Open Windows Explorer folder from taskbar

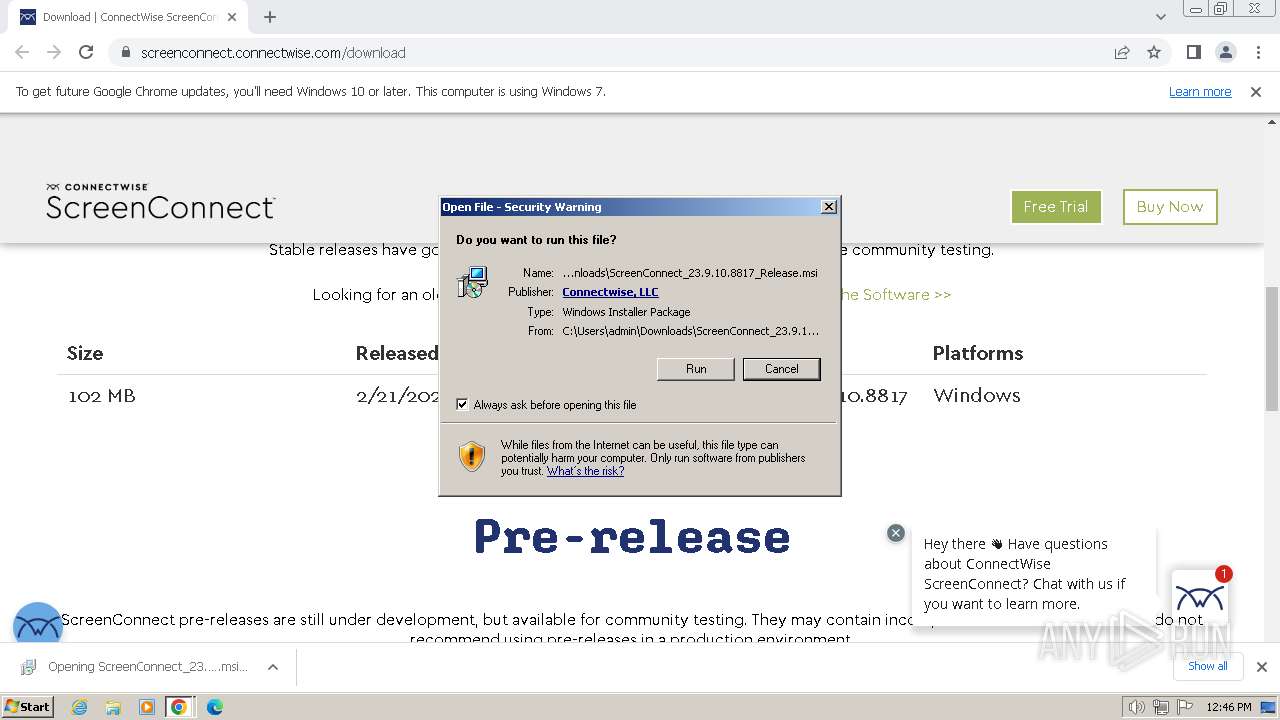pos(113,707)
